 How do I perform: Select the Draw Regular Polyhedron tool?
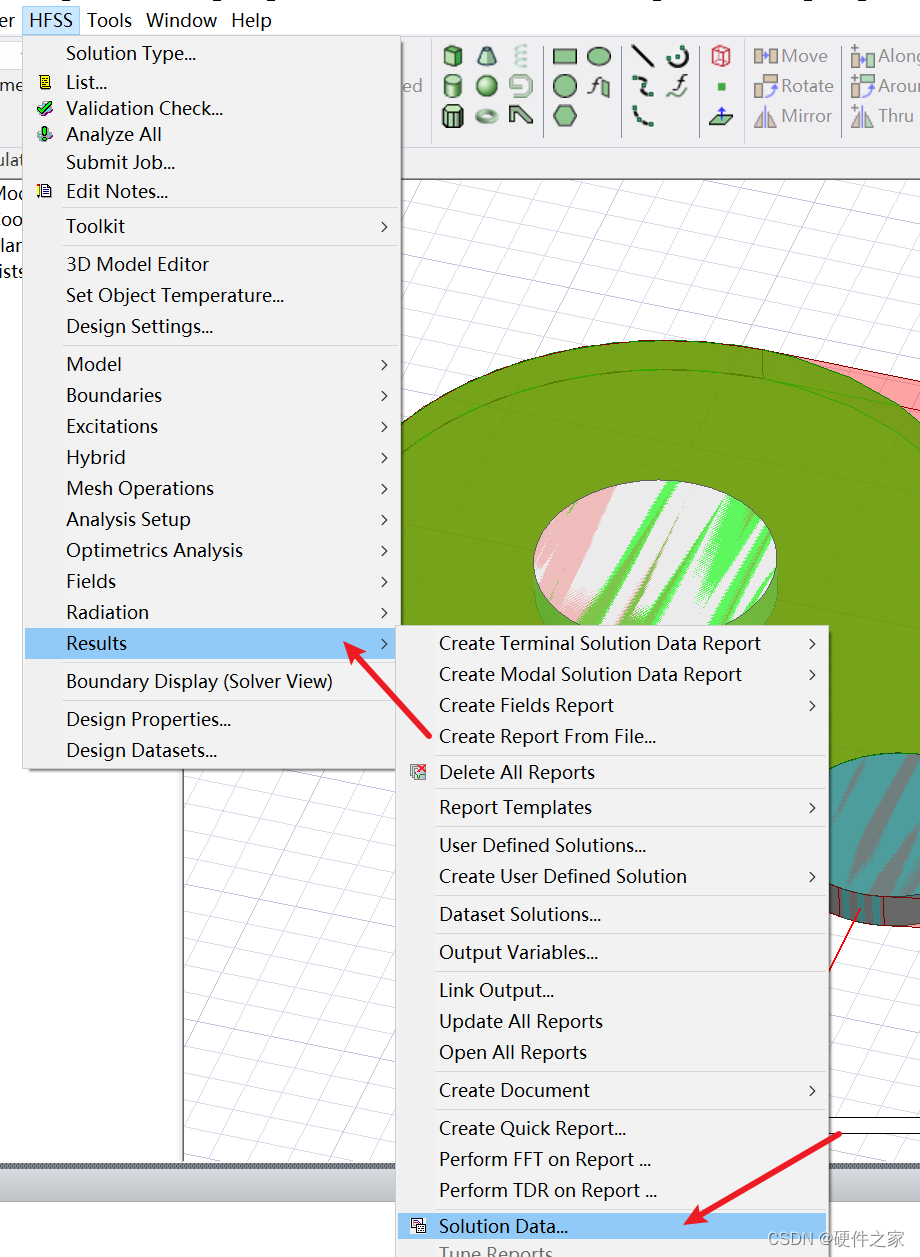[x=453, y=116]
